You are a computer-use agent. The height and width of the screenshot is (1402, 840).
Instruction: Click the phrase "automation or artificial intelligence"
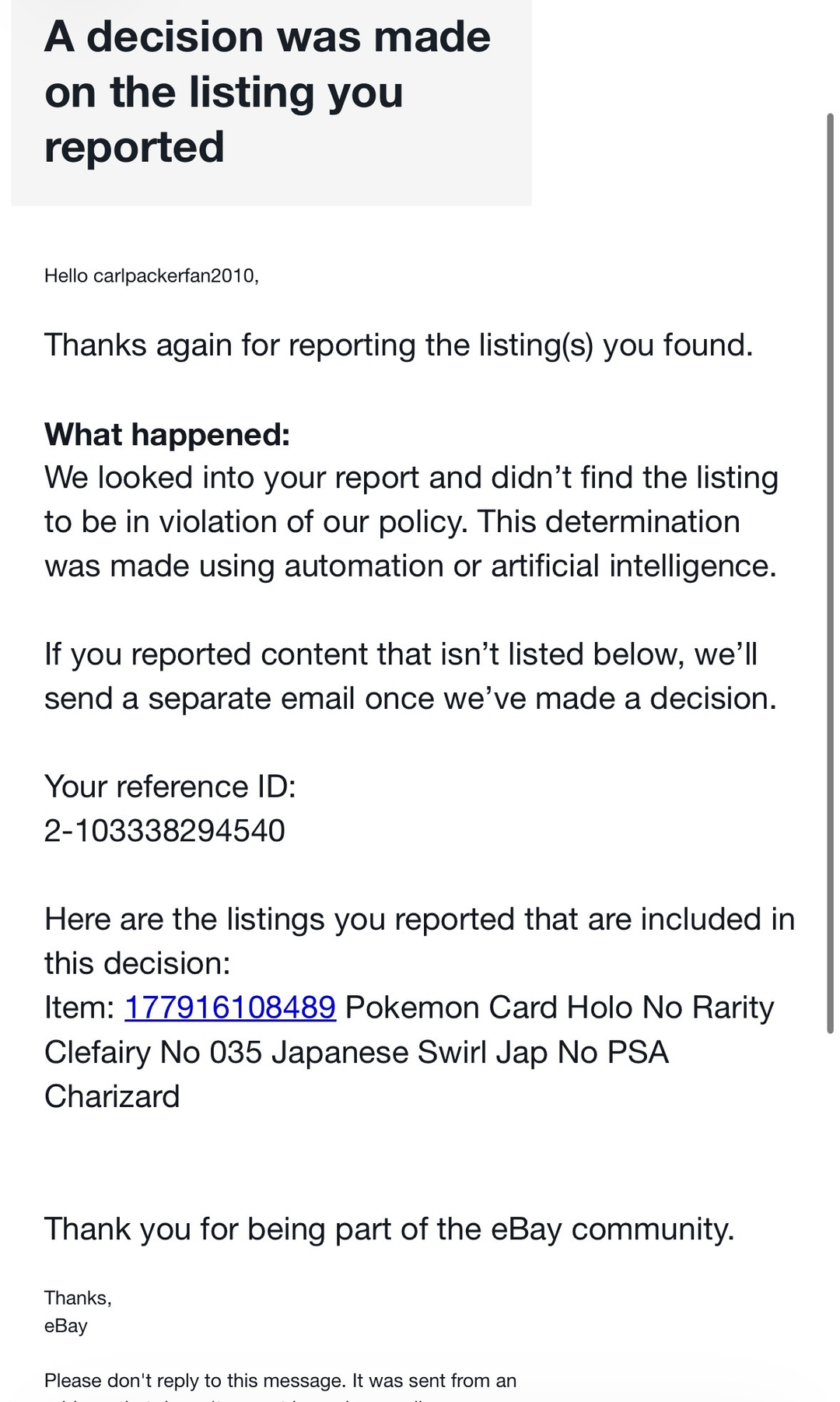pyautogui.click(x=529, y=566)
